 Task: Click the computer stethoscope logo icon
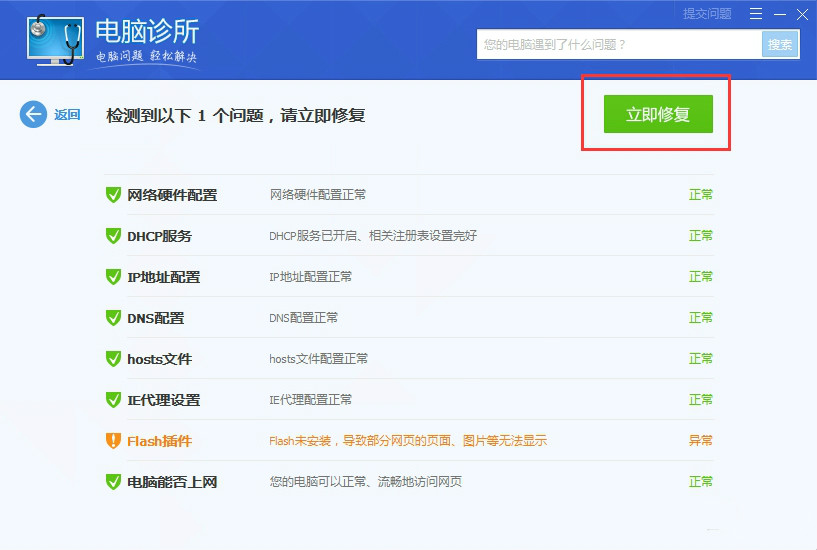[55, 40]
